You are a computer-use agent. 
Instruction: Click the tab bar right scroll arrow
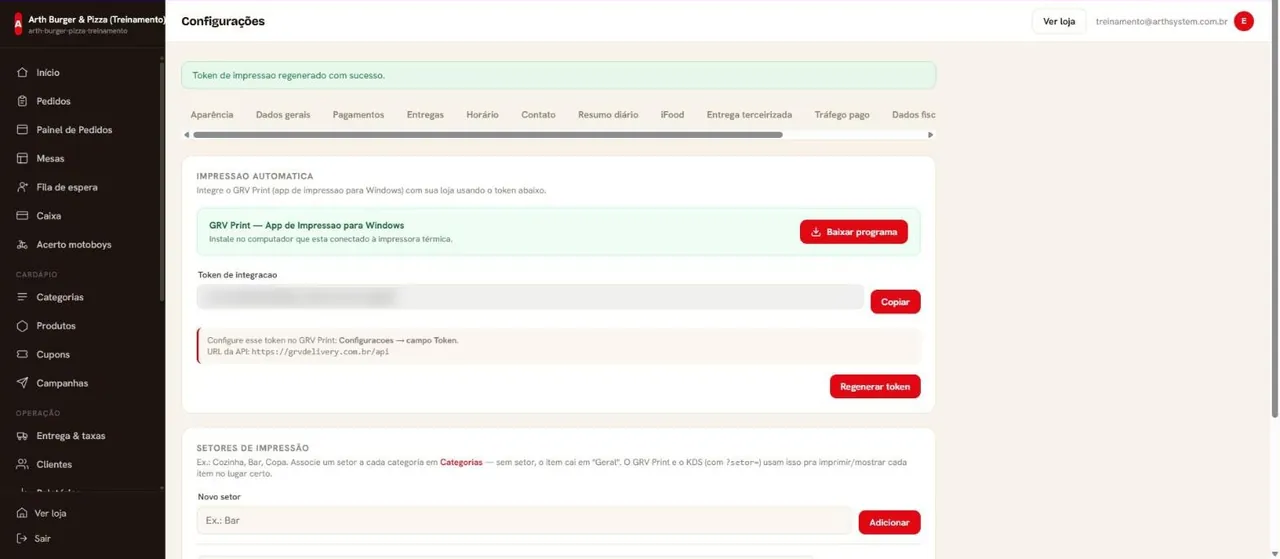(931, 135)
